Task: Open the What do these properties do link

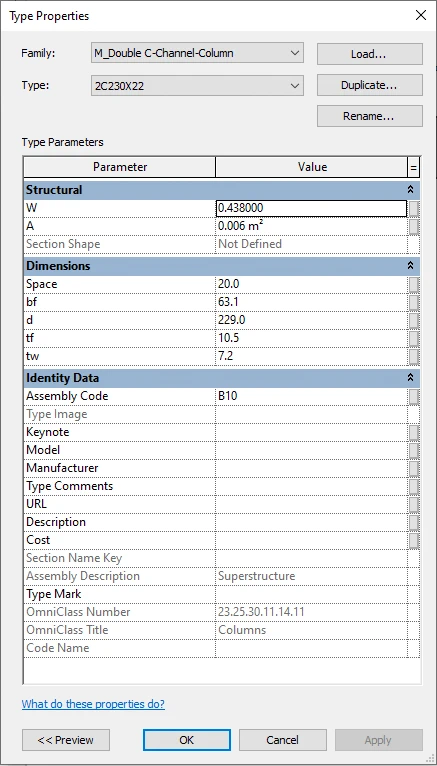Action: point(93,704)
